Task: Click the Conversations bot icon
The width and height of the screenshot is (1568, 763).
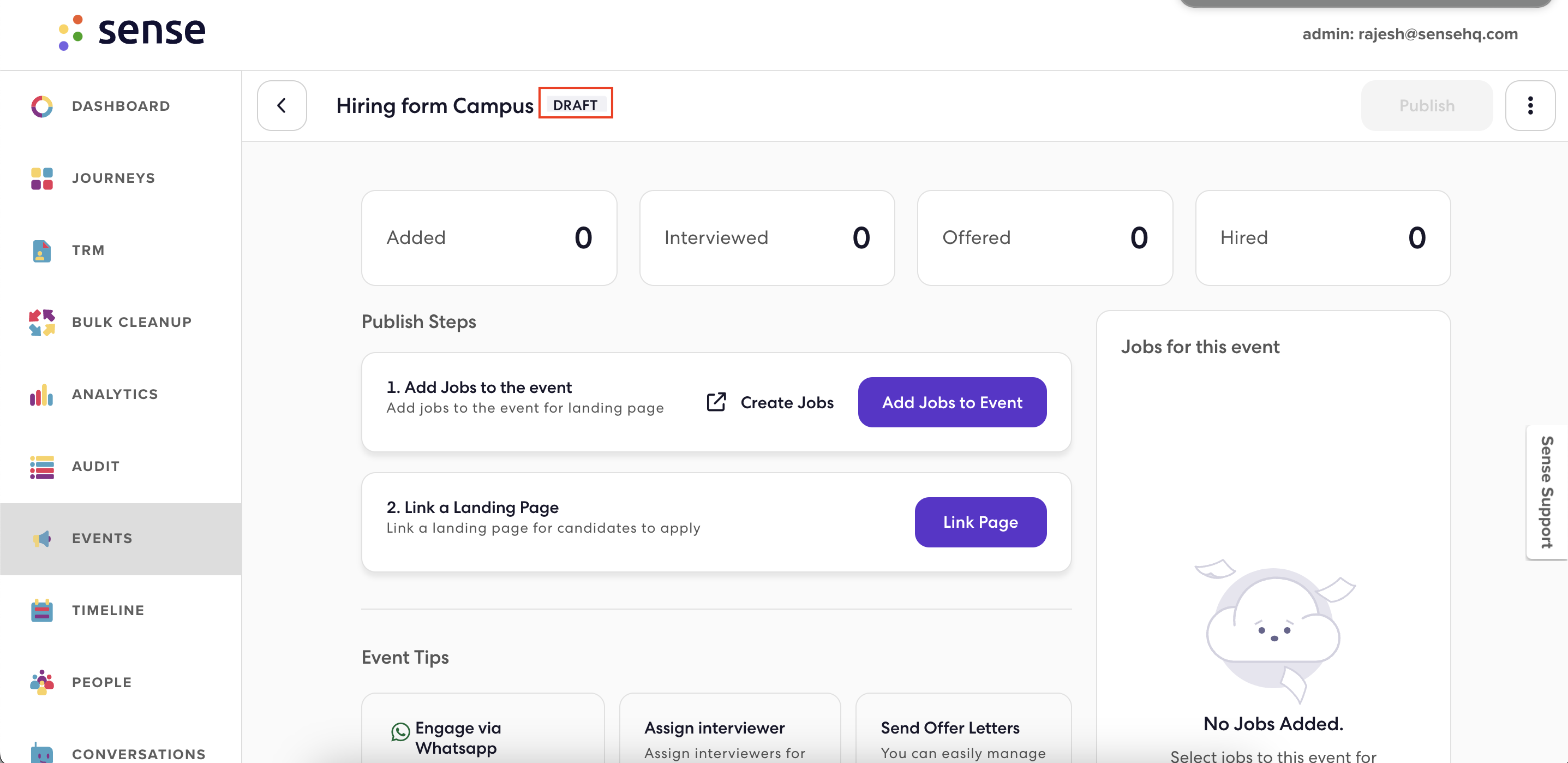Action: click(42, 753)
